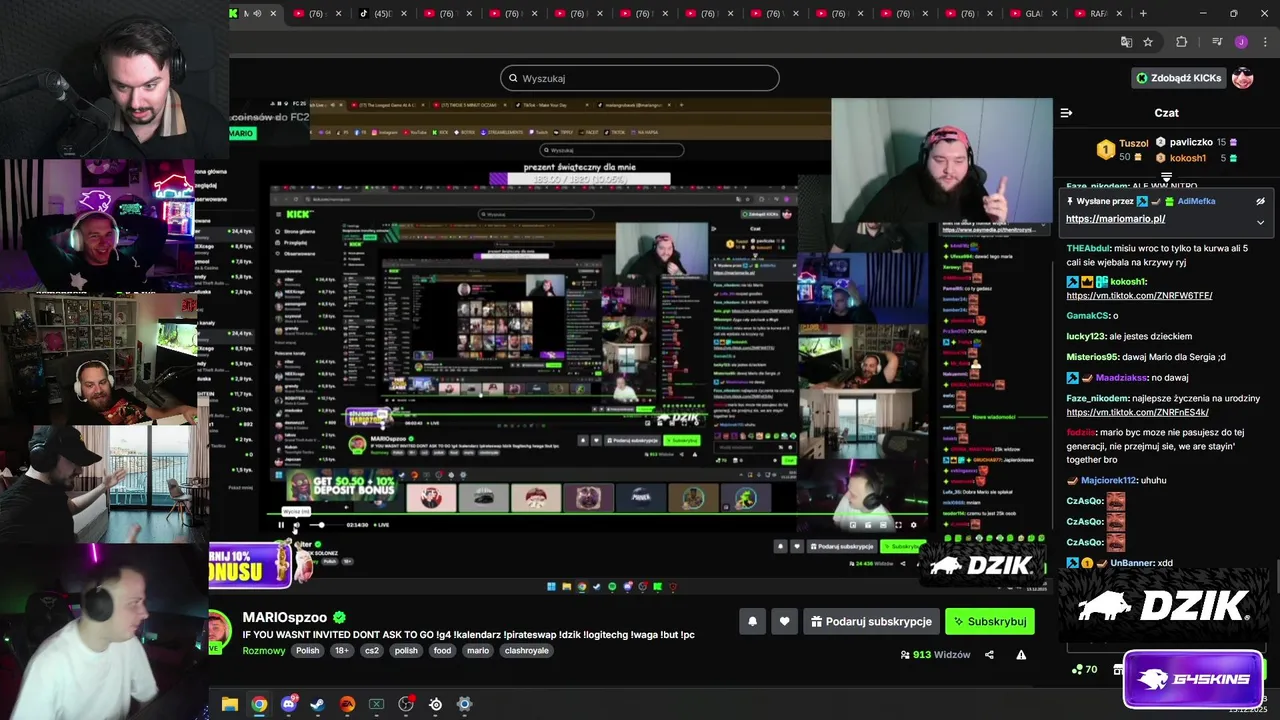This screenshot has width=1280, height=720.
Task: Select the Polish language tag
Action: pyautogui.click(x=307, y=650)
